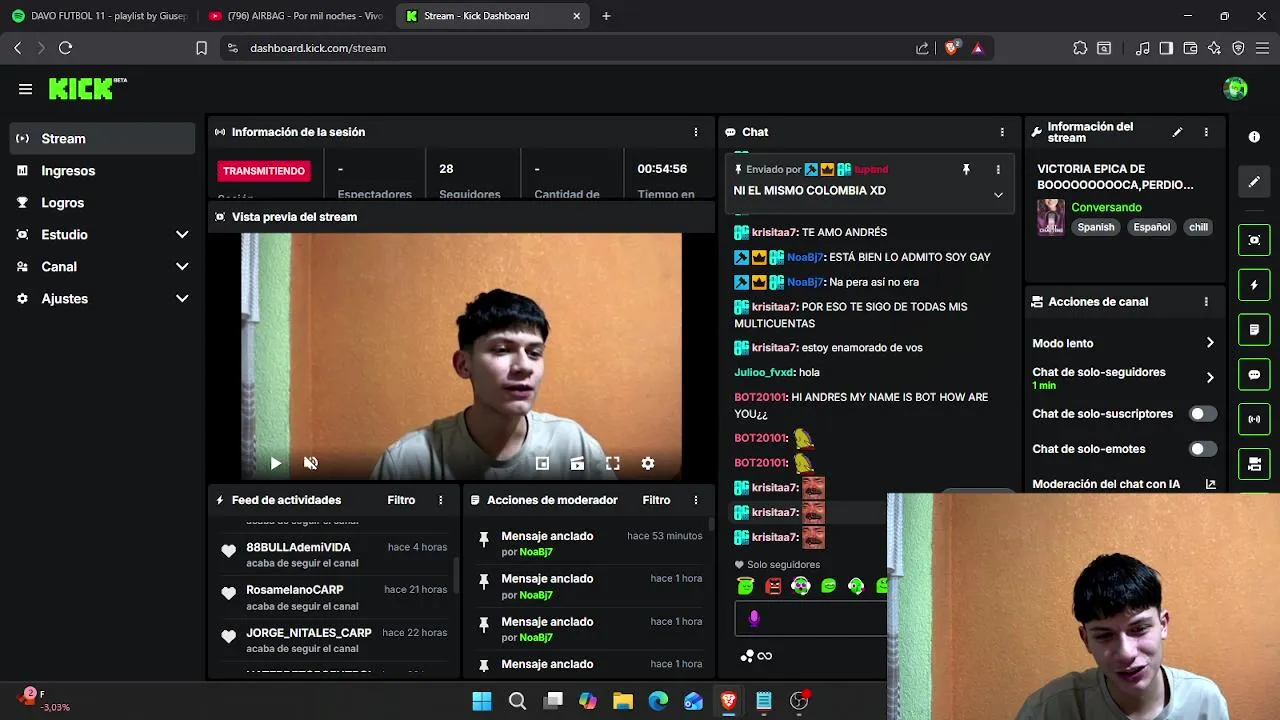This screenshot has width=1280, height=720.
Task: Open the hamburger menu beside the Kick logo
Action: 25,89
